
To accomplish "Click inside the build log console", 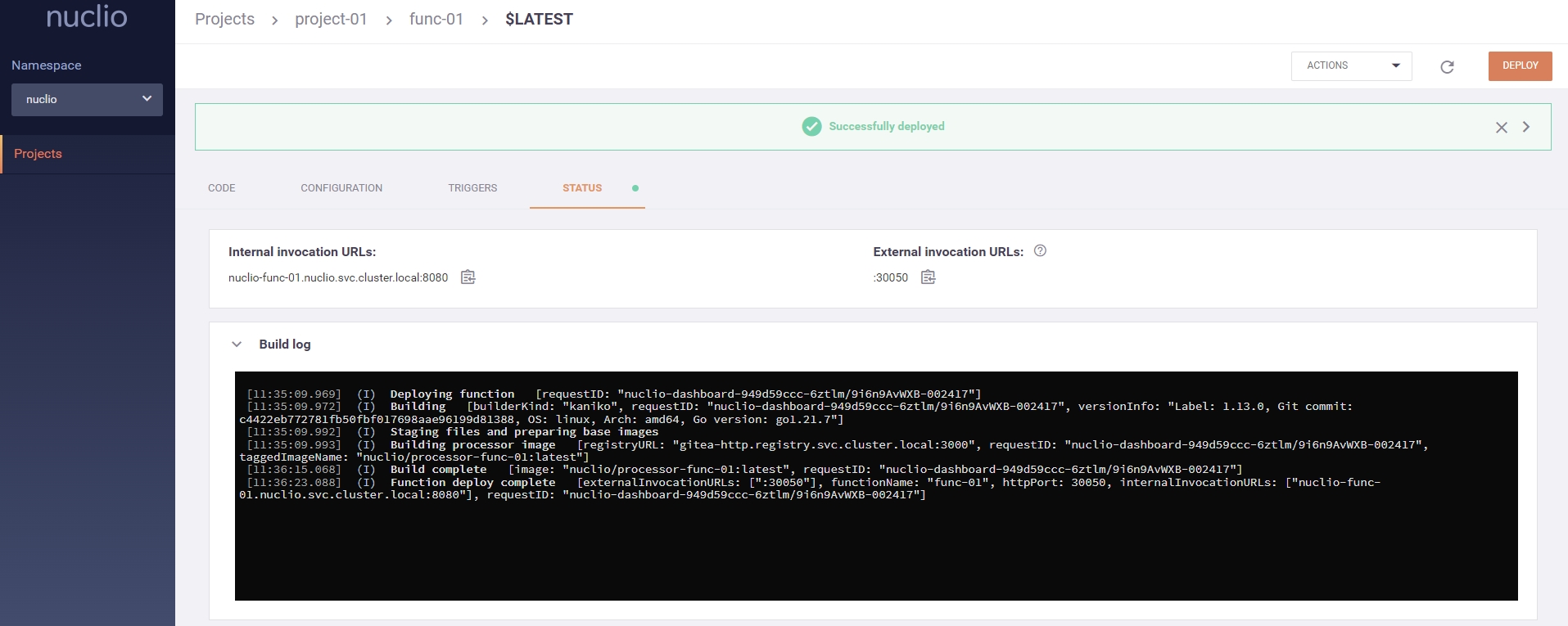I will tap(875, 548).
